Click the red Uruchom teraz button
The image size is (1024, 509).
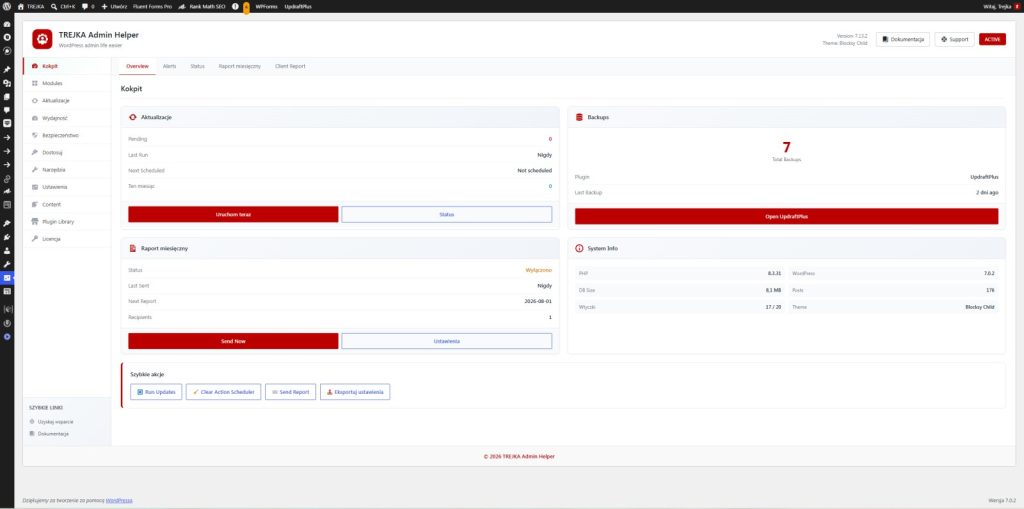(x=233, y=214)
